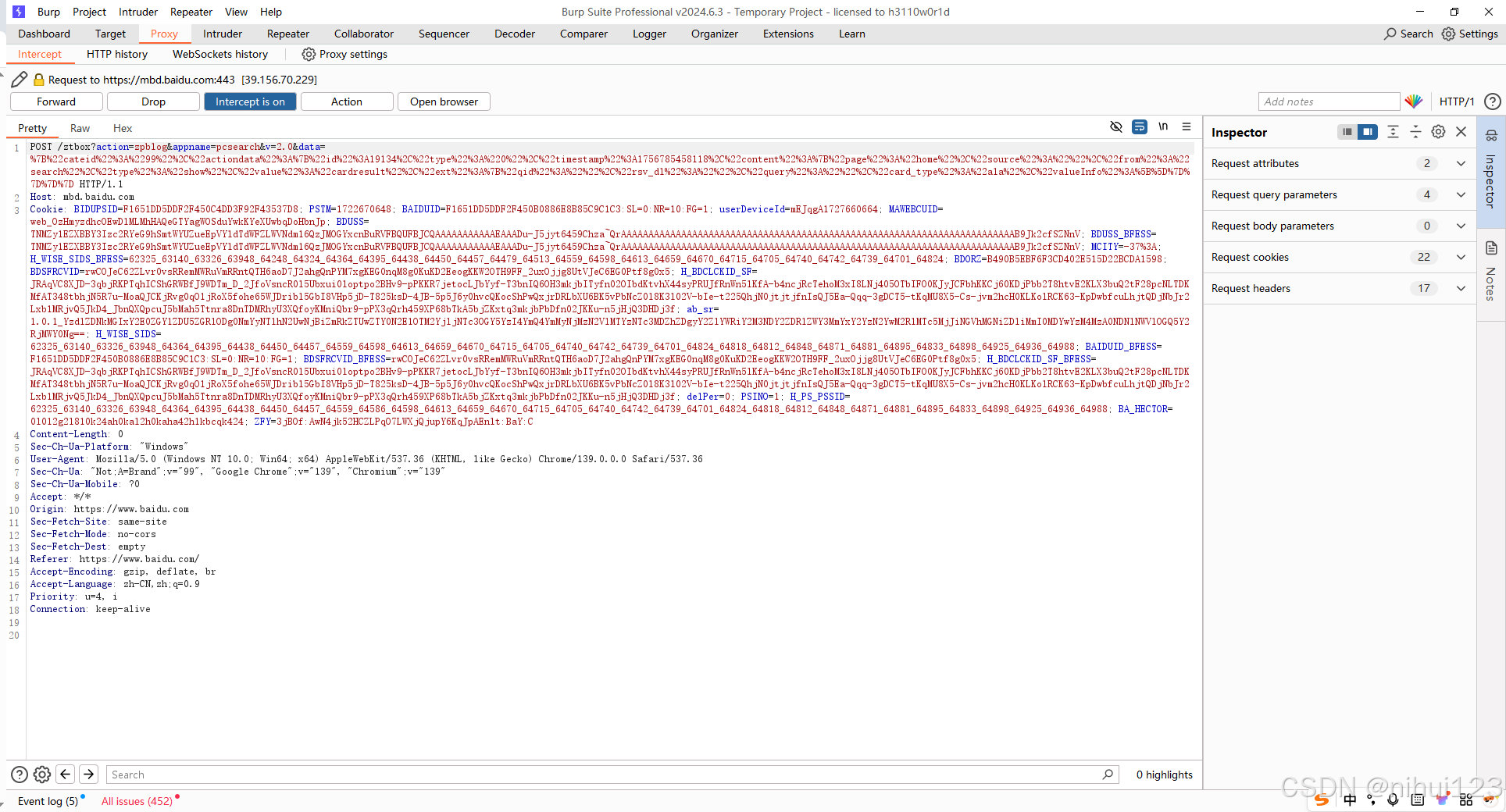Open the rainbow highlight color picker
The height and width of the screenshot is (812, 1506).
(x=1413, y=101)
